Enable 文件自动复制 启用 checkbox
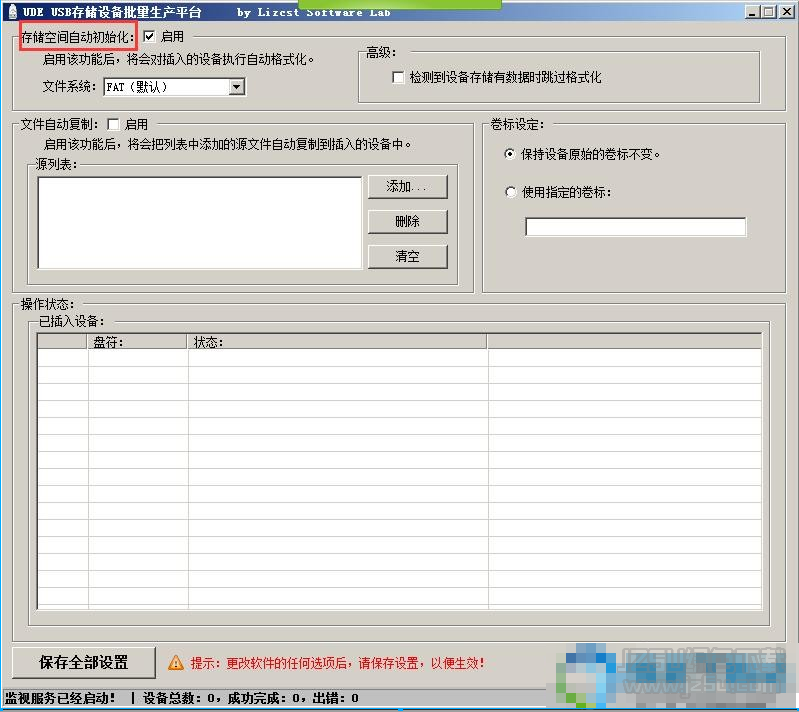The image size is (799, 712). (113, 124)
